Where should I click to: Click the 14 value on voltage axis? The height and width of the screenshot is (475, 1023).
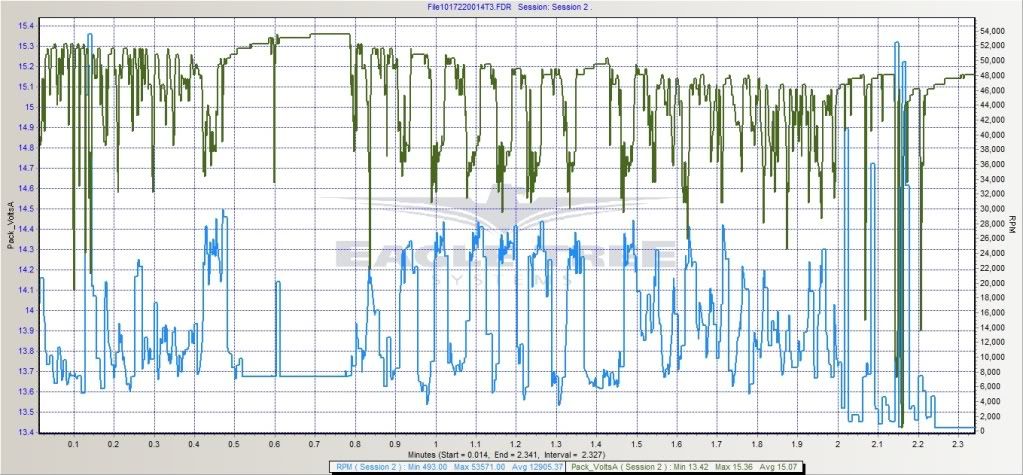pos(29,310)
